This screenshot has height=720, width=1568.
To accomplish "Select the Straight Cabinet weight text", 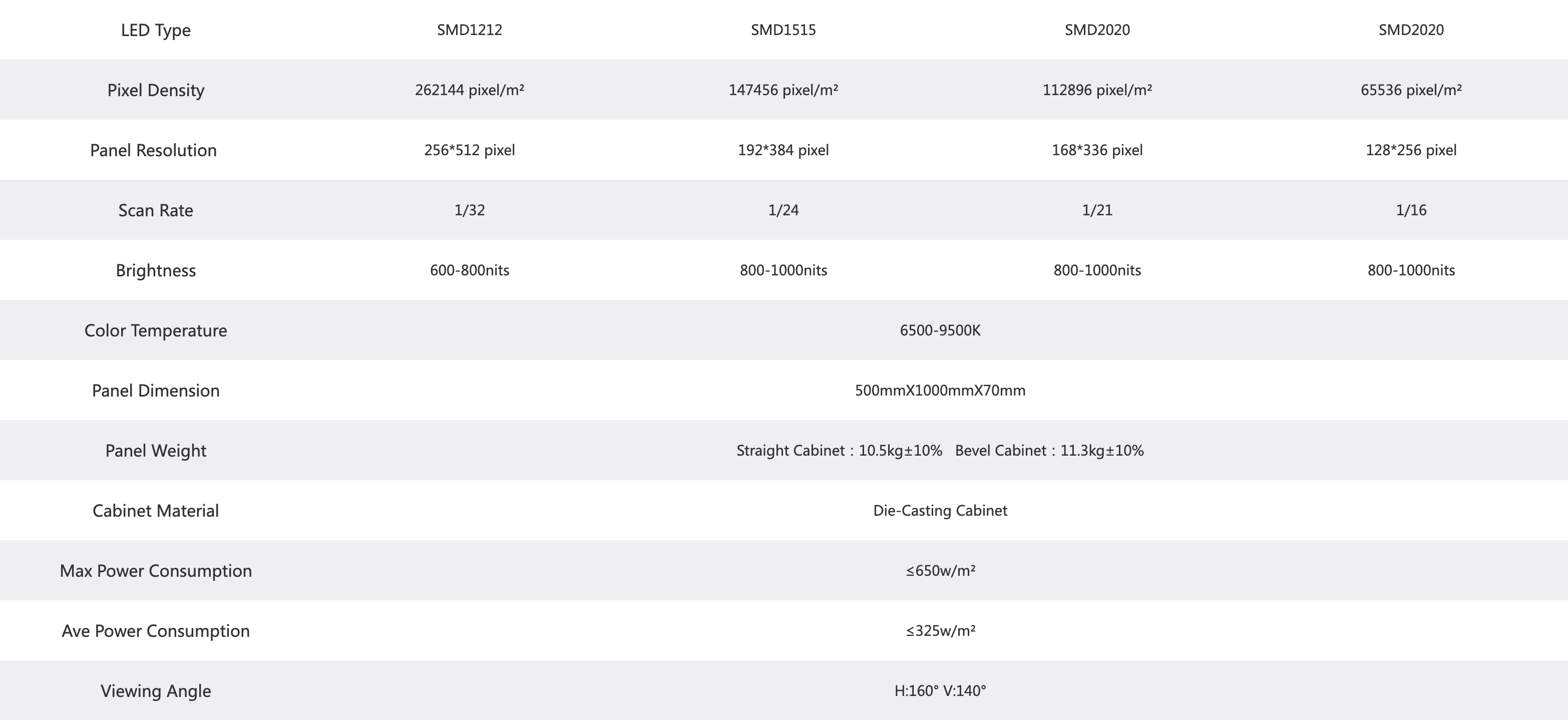I will pyautogui.click(x=840, y=451).
